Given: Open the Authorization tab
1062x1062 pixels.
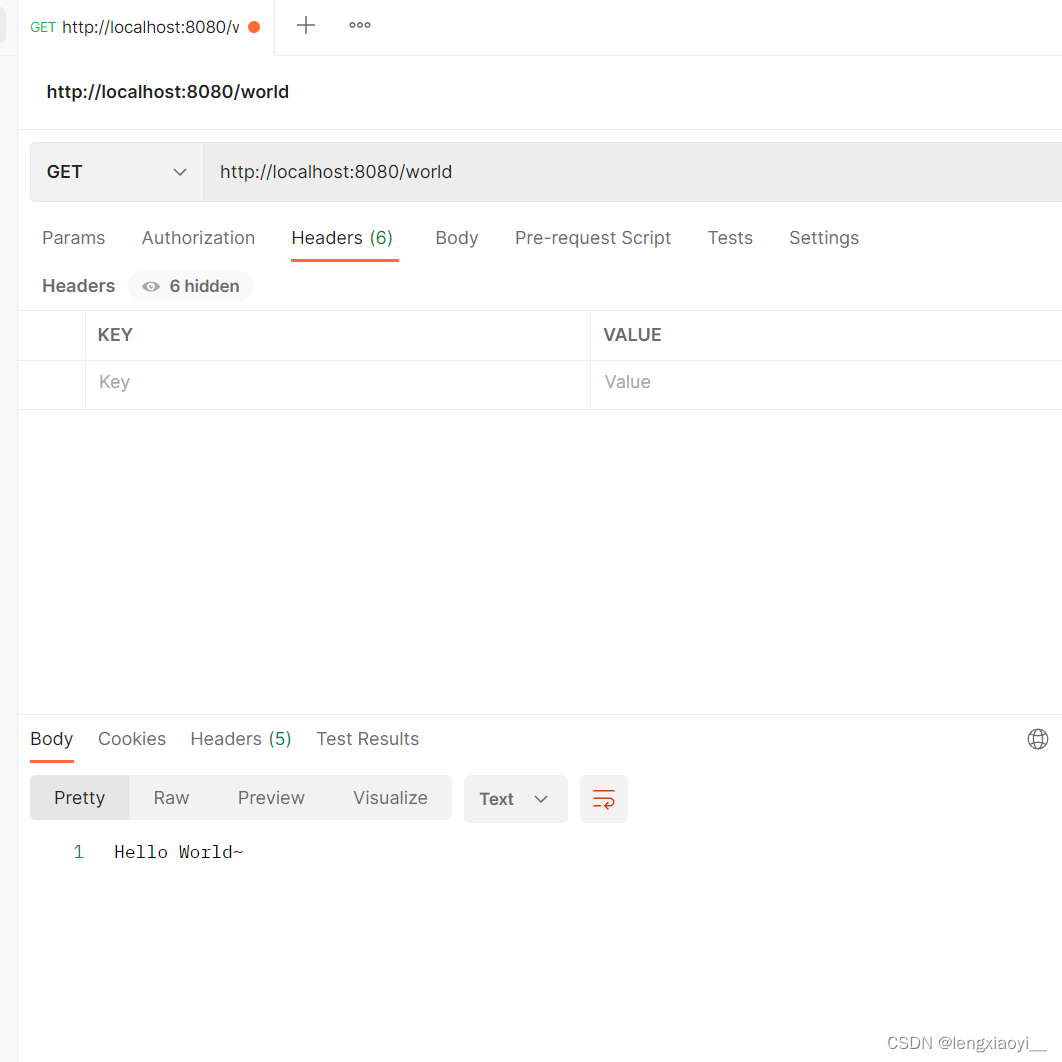Looking at the screenshot, I should point(198,238).
